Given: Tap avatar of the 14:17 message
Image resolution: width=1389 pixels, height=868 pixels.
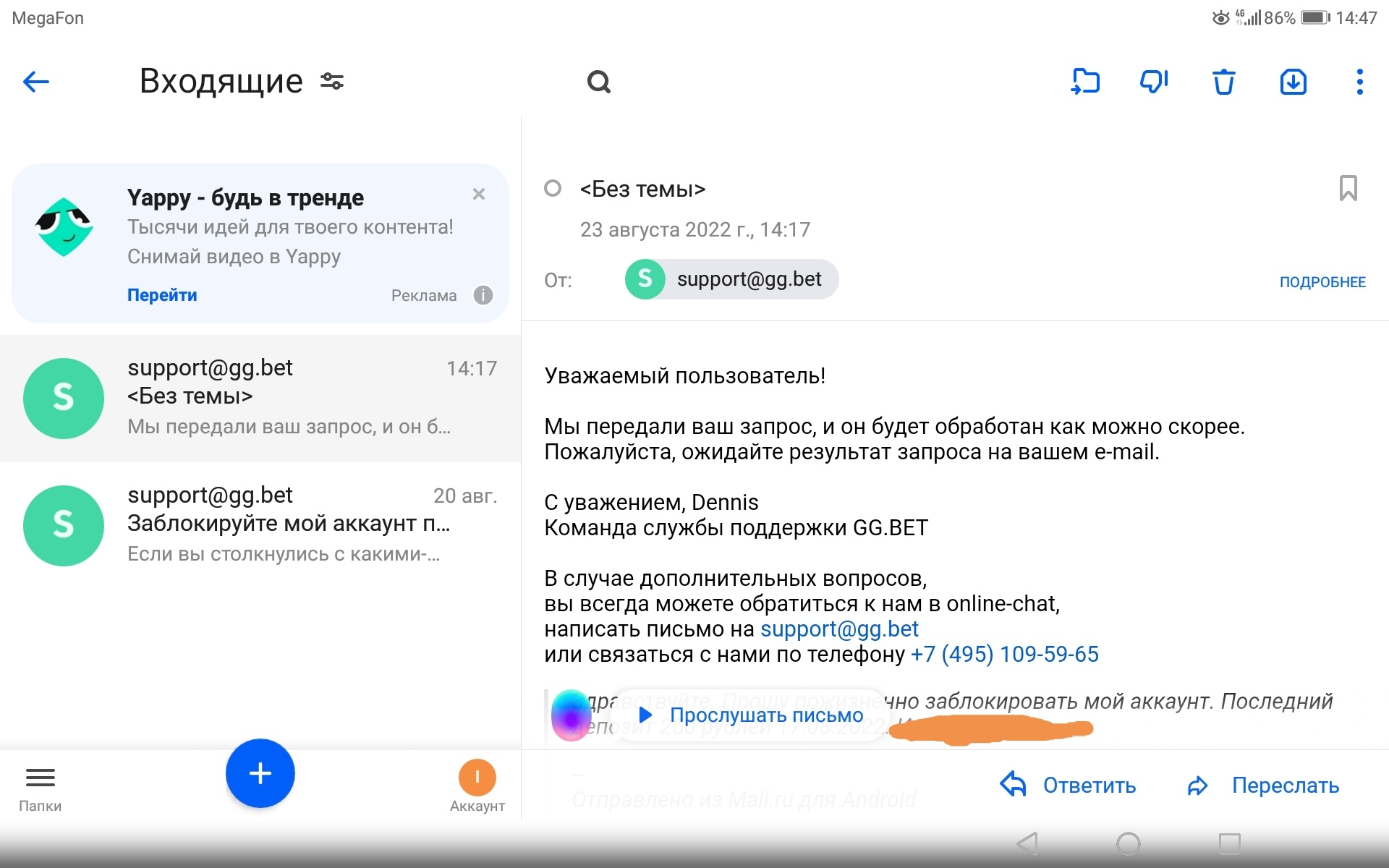Looking at the screenshot, I should [64, 399].
